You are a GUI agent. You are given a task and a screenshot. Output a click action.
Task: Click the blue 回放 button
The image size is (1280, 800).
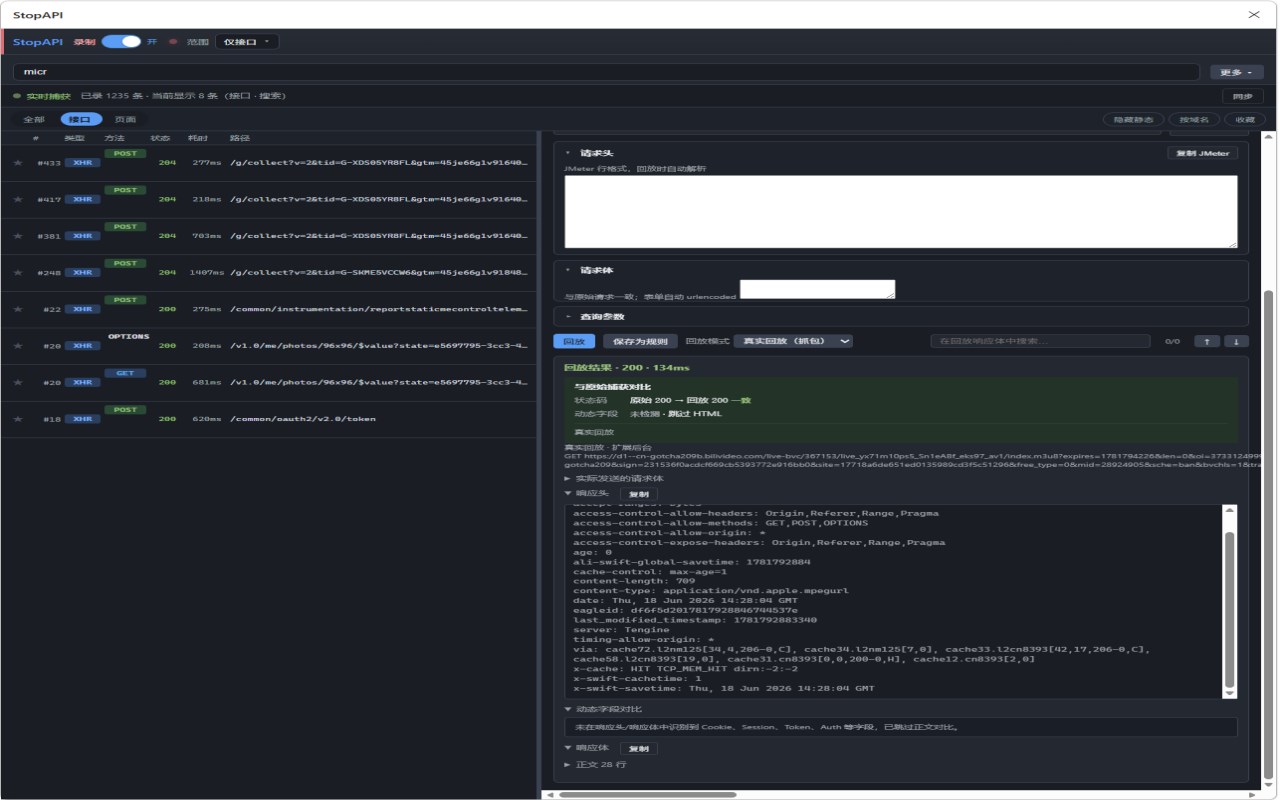point(574,341)
